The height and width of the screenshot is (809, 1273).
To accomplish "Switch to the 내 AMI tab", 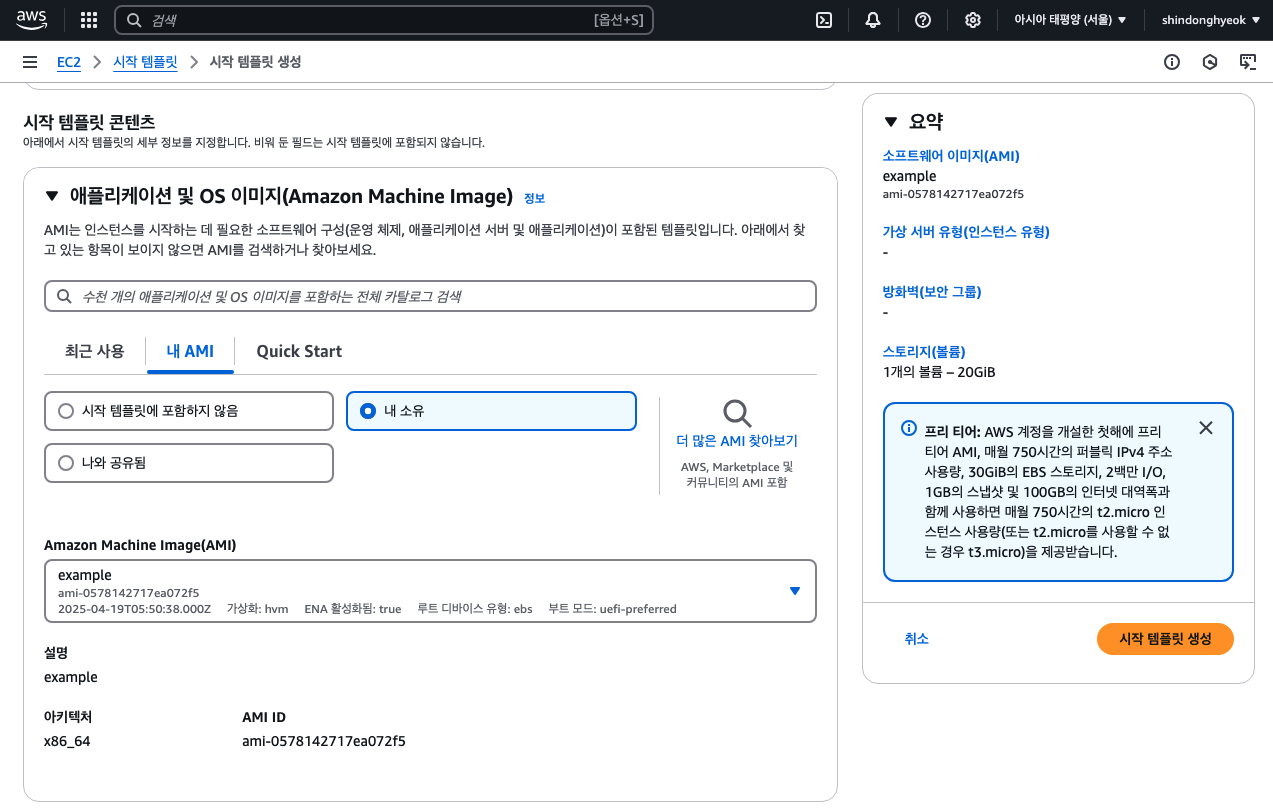I will click(x=190, y=351).
